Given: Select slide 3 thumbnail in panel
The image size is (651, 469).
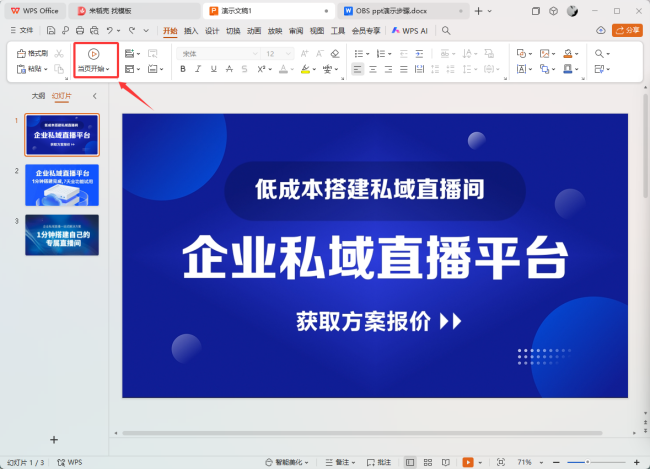Looking at the screenshot, I should coord(62,234).
